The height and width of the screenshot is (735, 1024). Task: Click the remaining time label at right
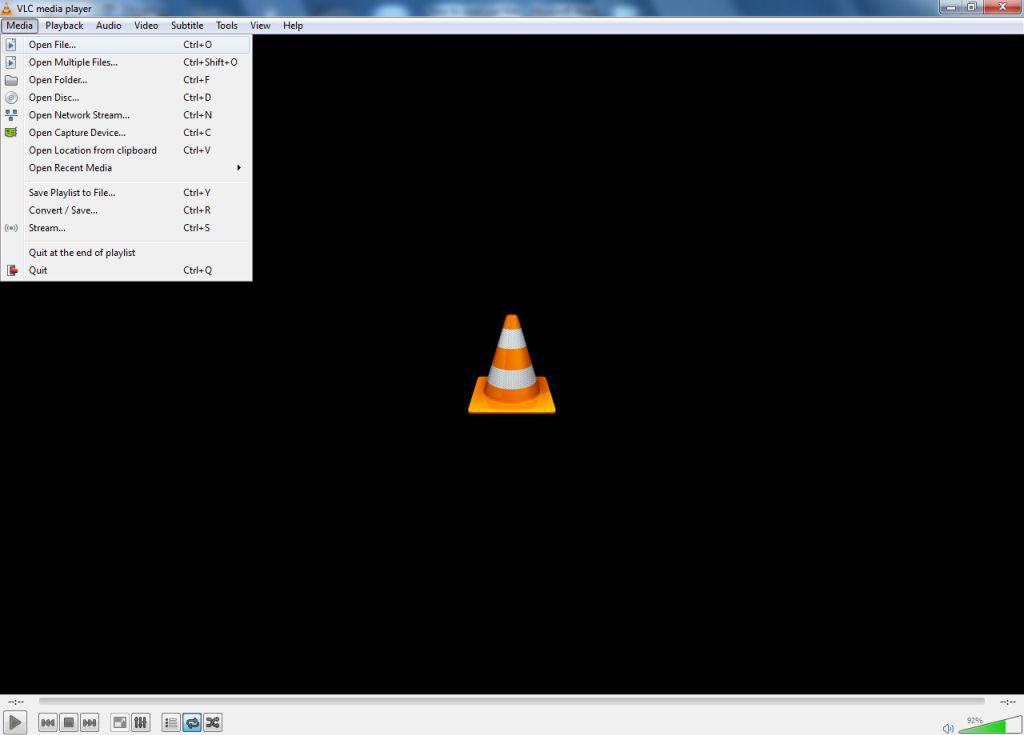pyautogui.click(x=1007, y=701)
